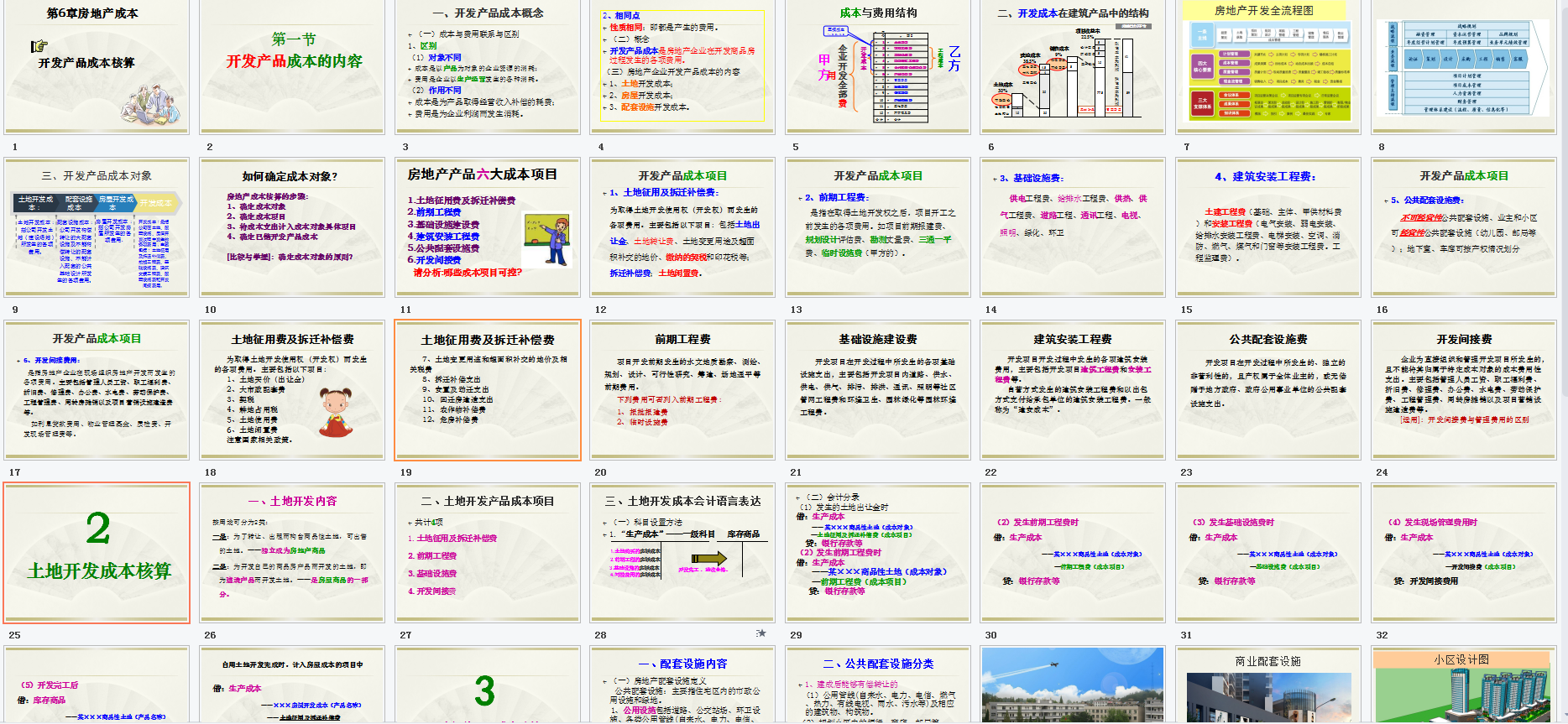Select slide 15 headed '4、建筑安装工程费'

(1268, 227)
